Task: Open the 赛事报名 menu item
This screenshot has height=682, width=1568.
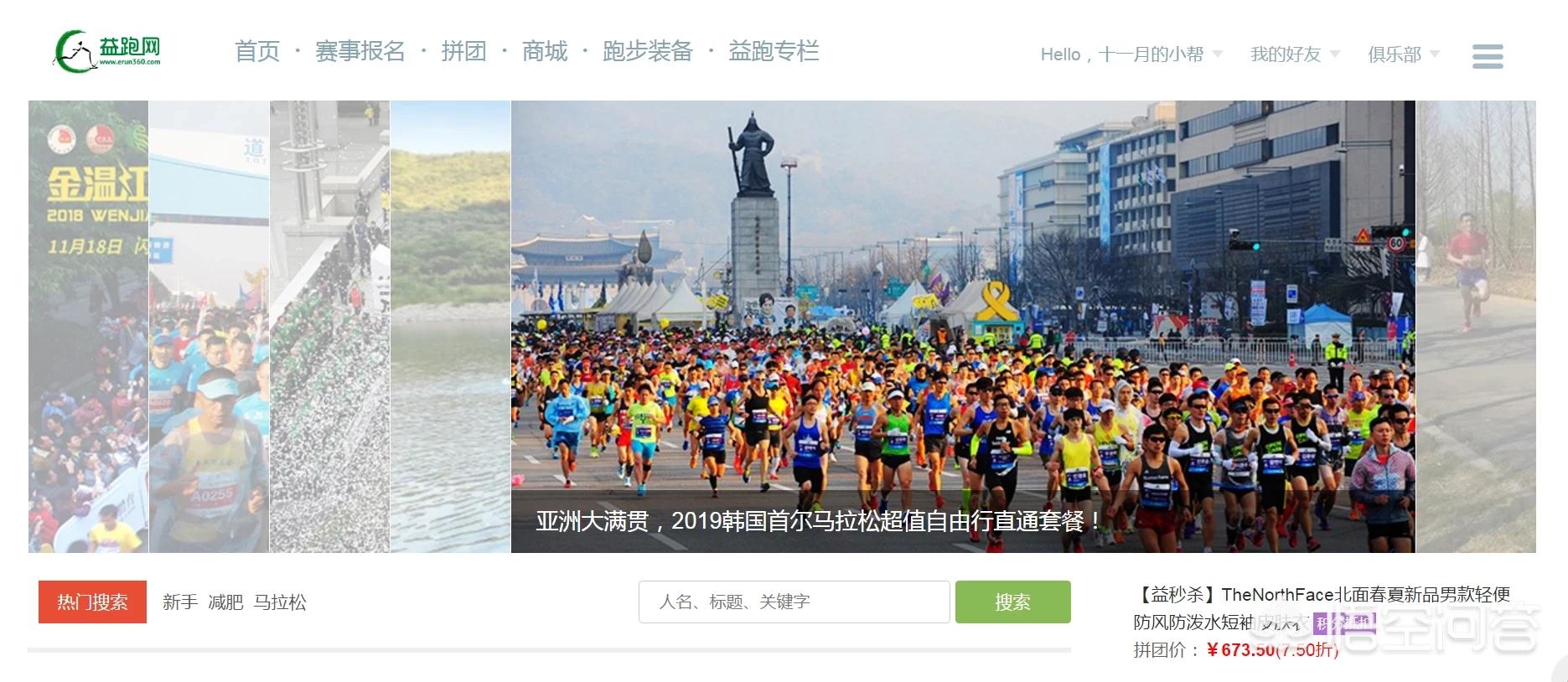Action: [360, 51]
